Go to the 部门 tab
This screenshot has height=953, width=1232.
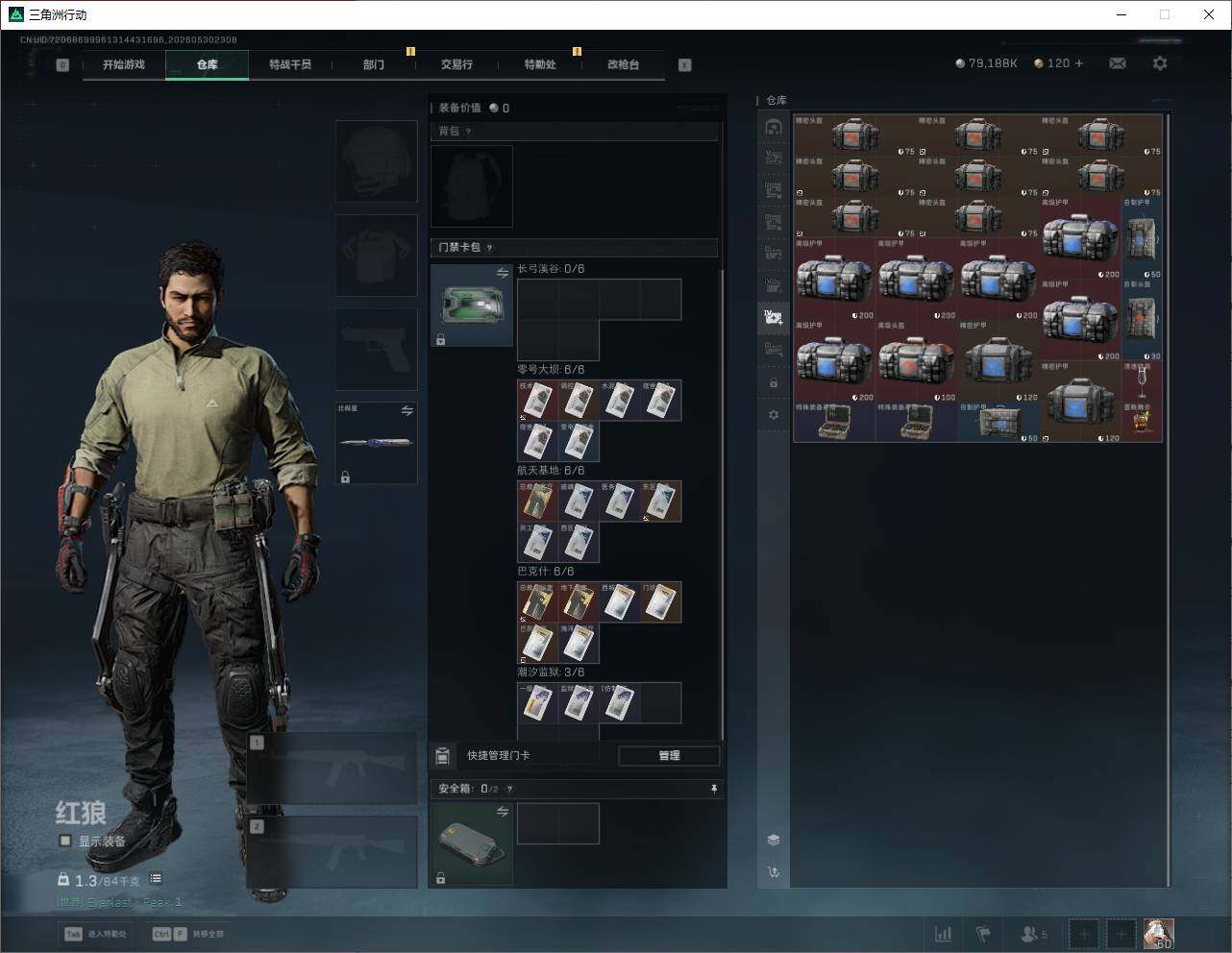[374, 64]
